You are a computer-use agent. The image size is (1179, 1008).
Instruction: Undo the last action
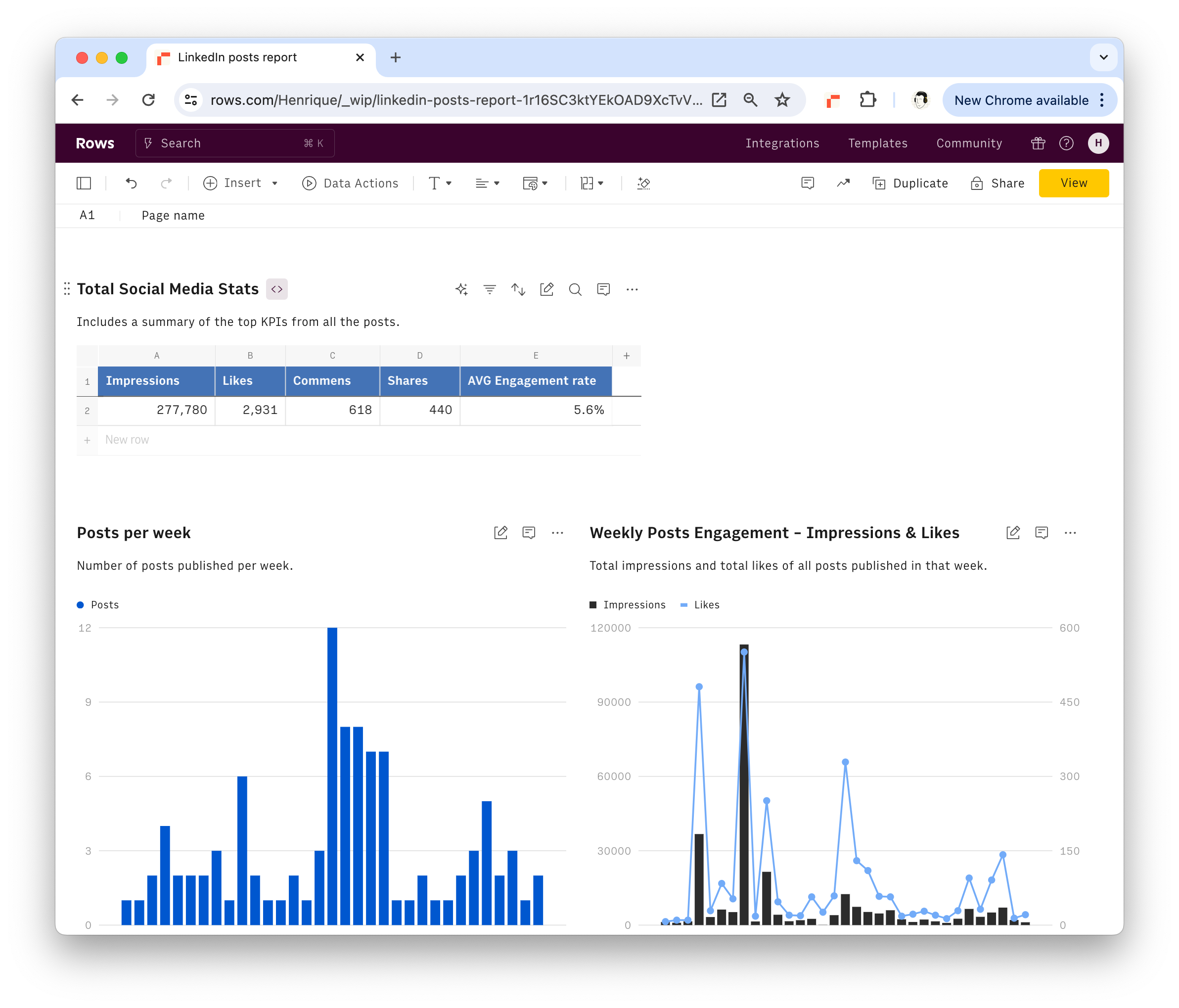132,183
